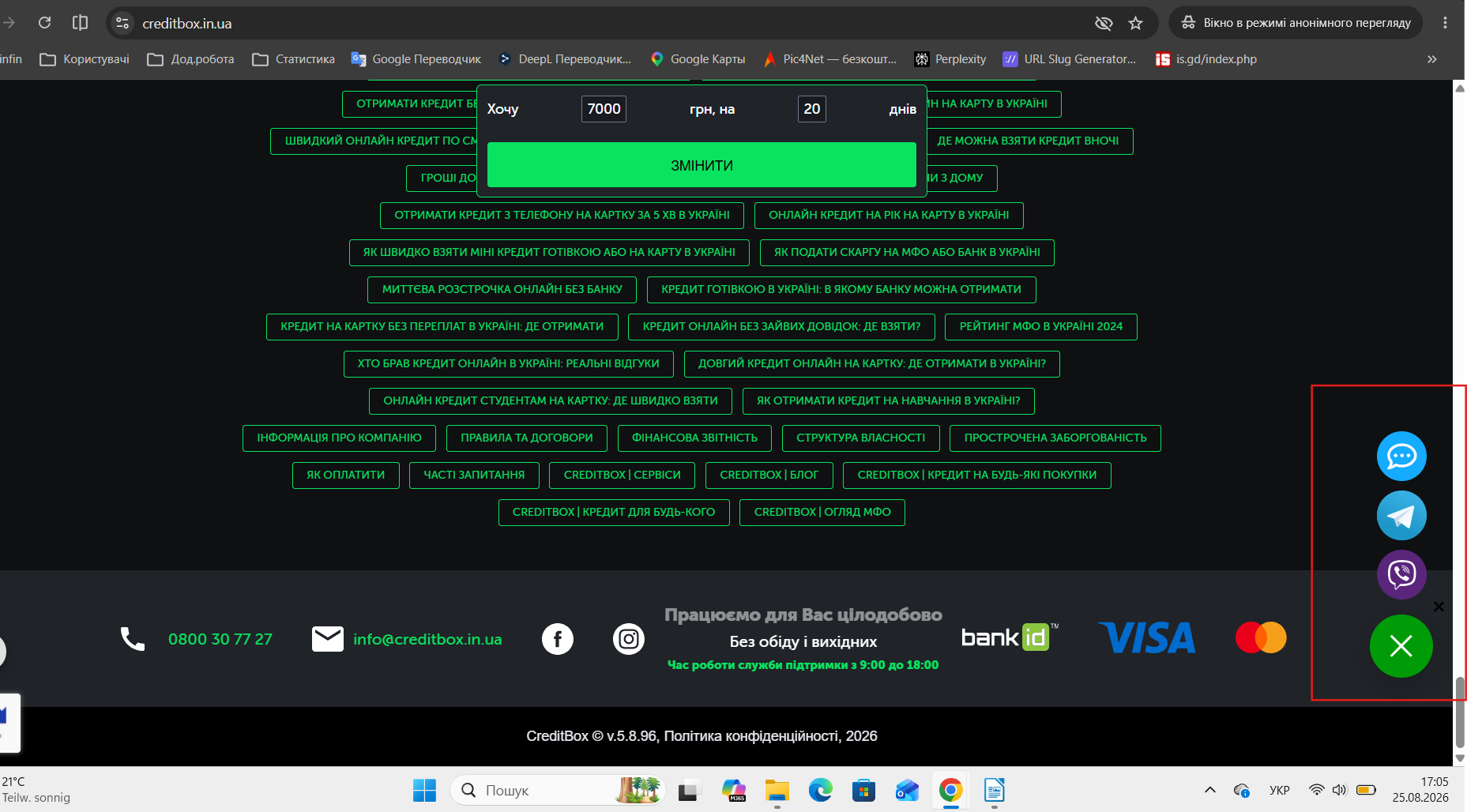Open the Windows Start menu
This screenshot has width=1467, height=812.
click(424, 790)
